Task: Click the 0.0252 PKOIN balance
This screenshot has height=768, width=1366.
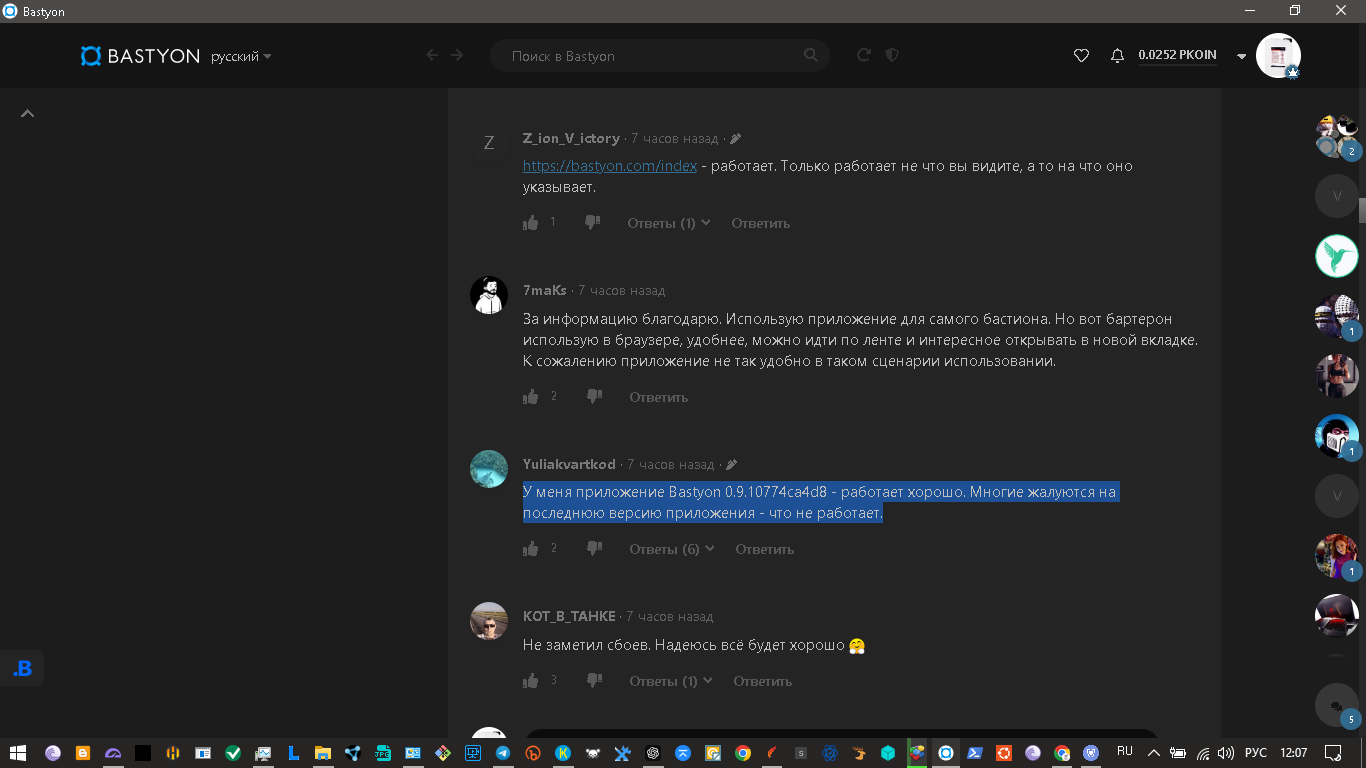Action: (x=1177, y=56)
